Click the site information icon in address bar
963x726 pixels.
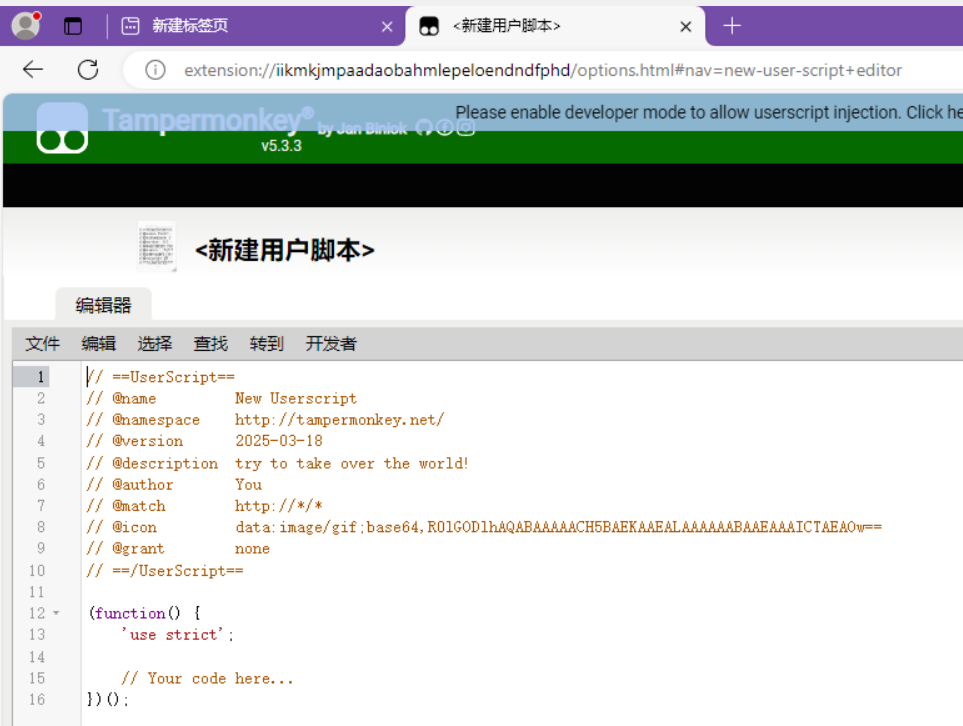tap(155, 70)
